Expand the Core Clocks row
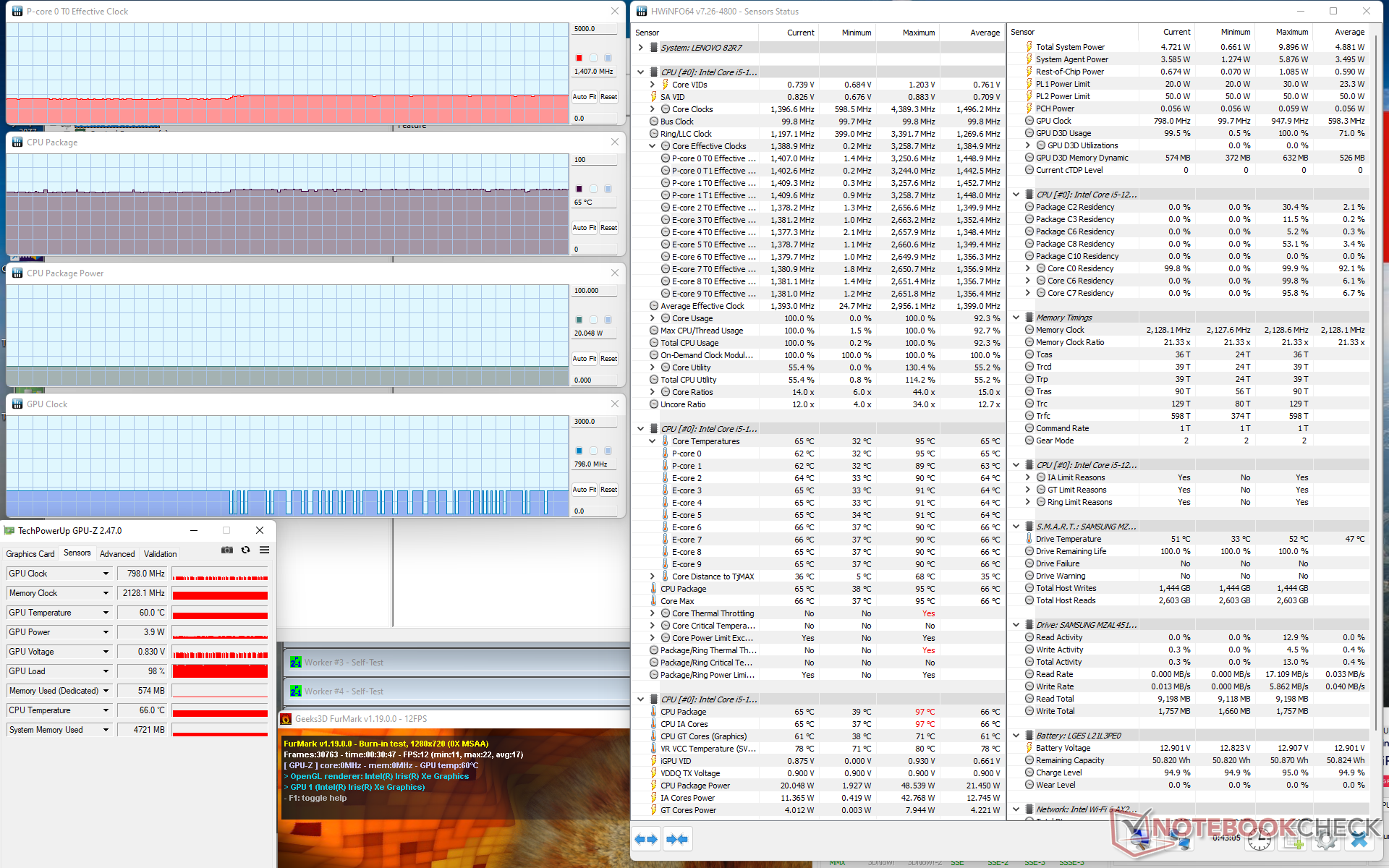Image resolution: width=1389 pixels, height=868 pixels. pyautogui.click(x=653, y=109)
